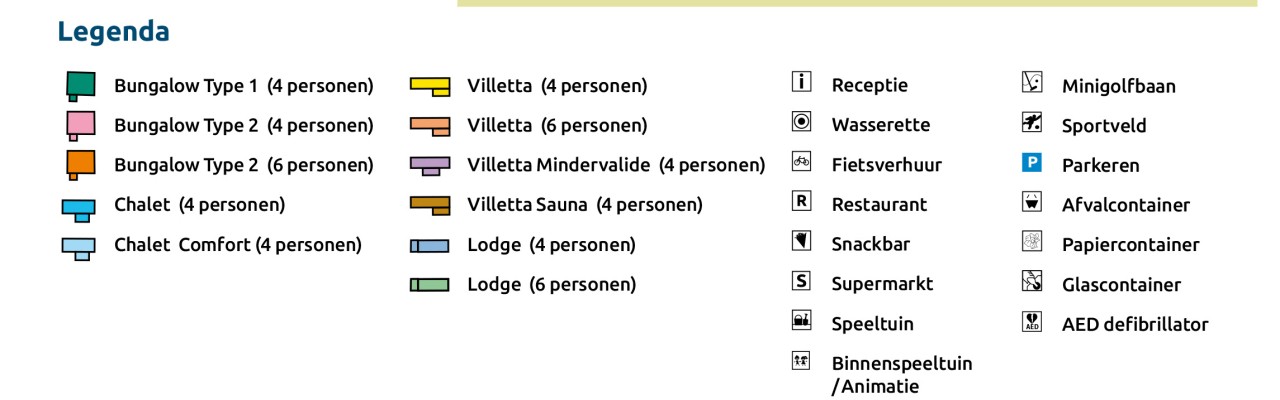Image resolution: width=1280 pixels, height=400 pixels.
Task: Click the Restaurant R icon
Action: pos(801,201)
